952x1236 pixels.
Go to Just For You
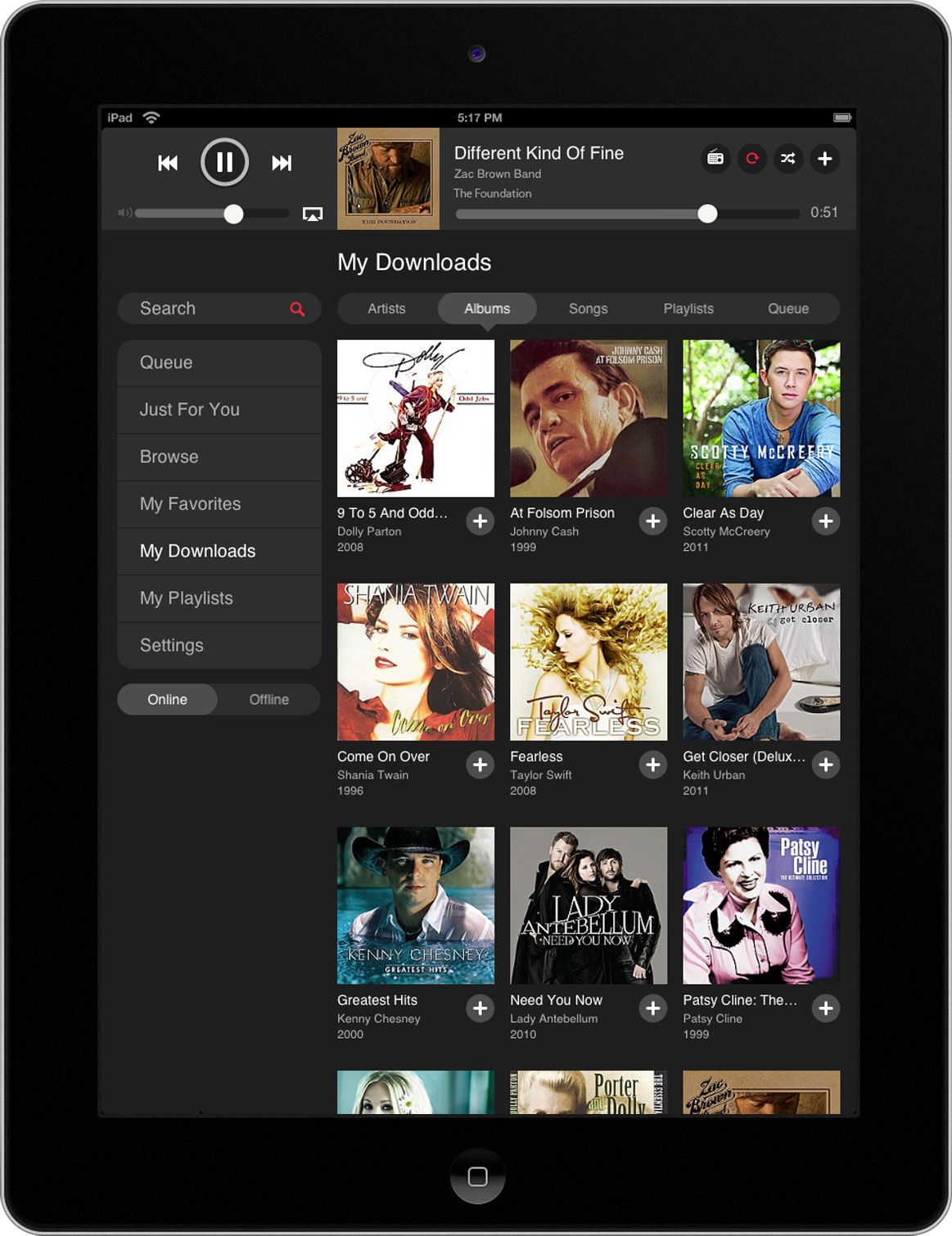click(x=219, y=410)
